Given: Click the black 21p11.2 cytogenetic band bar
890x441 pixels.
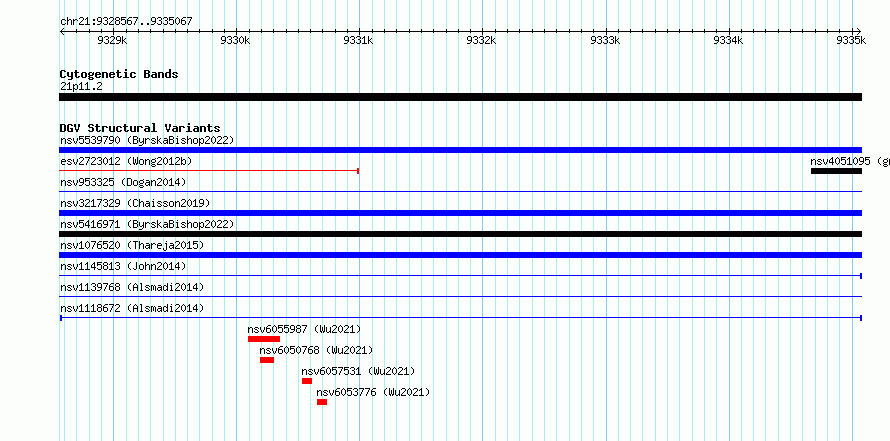Looking at the screenshot, I should [460, 97].
